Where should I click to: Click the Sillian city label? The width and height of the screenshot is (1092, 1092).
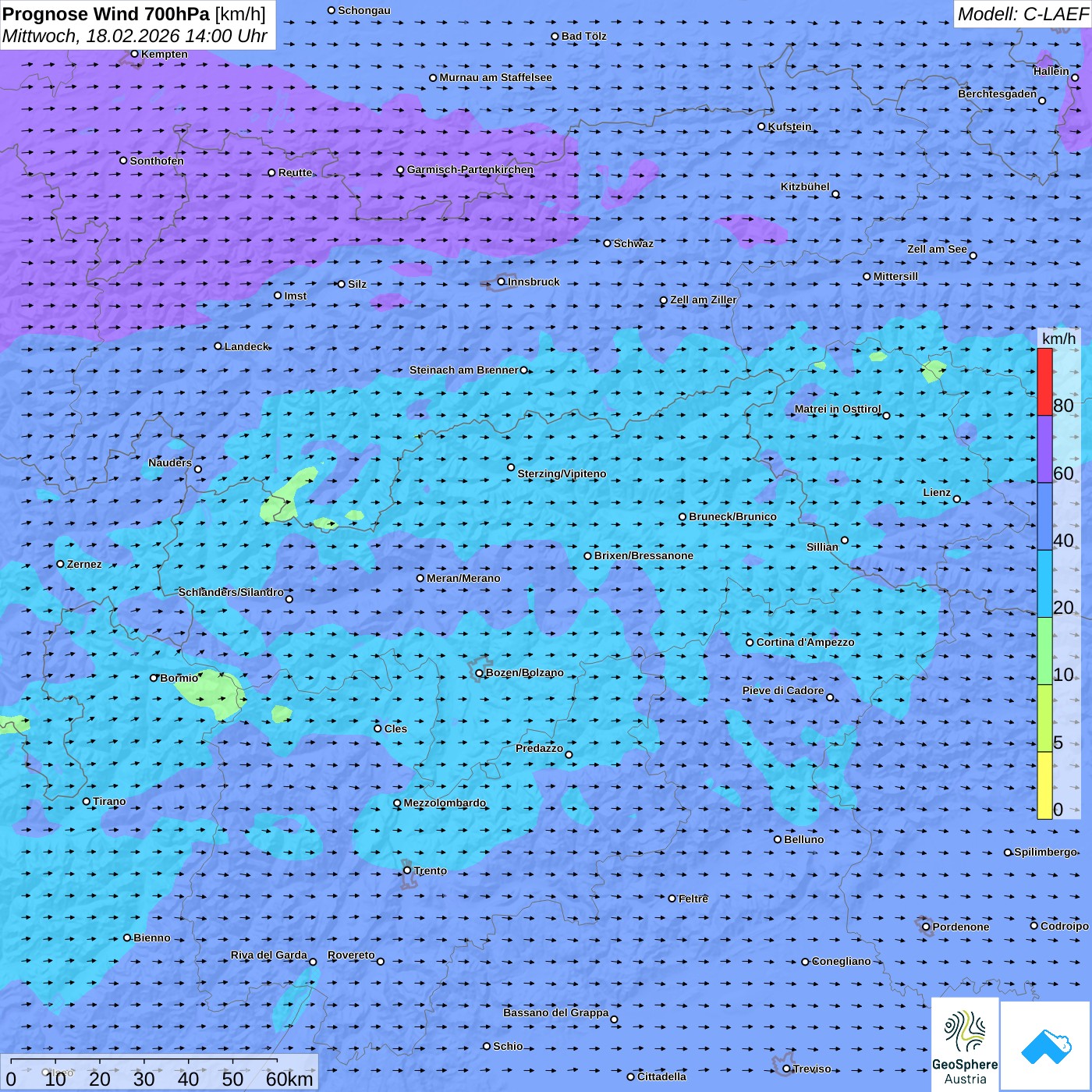click(x=822, y=547)
